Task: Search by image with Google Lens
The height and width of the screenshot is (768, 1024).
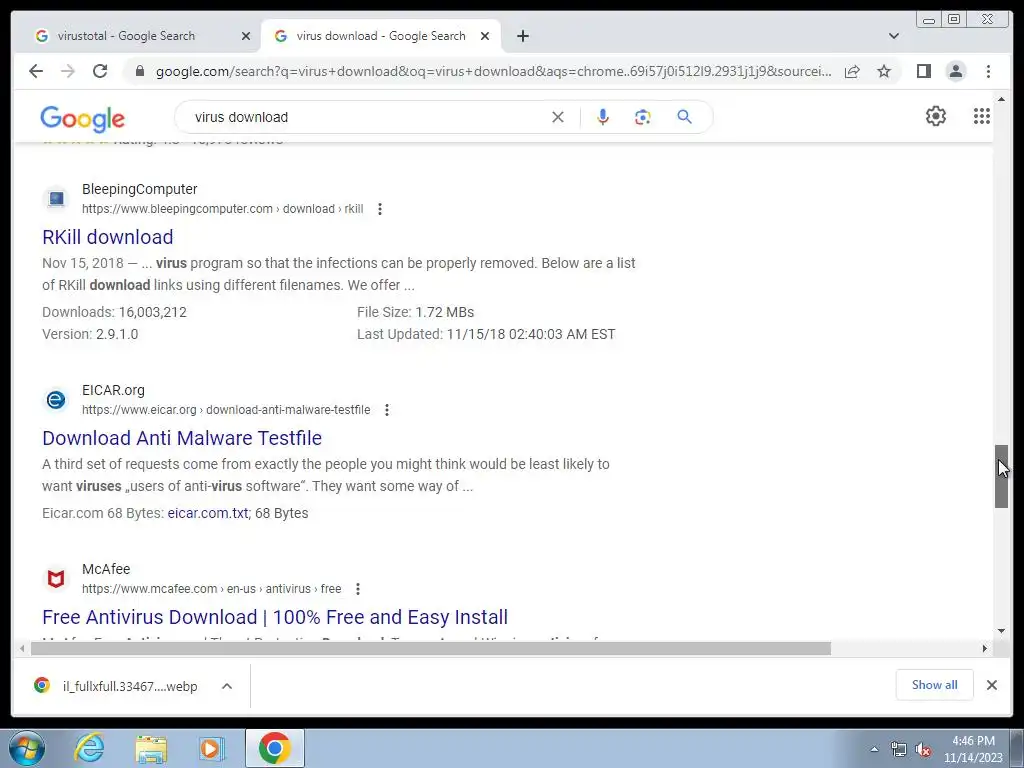Action: 643,117
